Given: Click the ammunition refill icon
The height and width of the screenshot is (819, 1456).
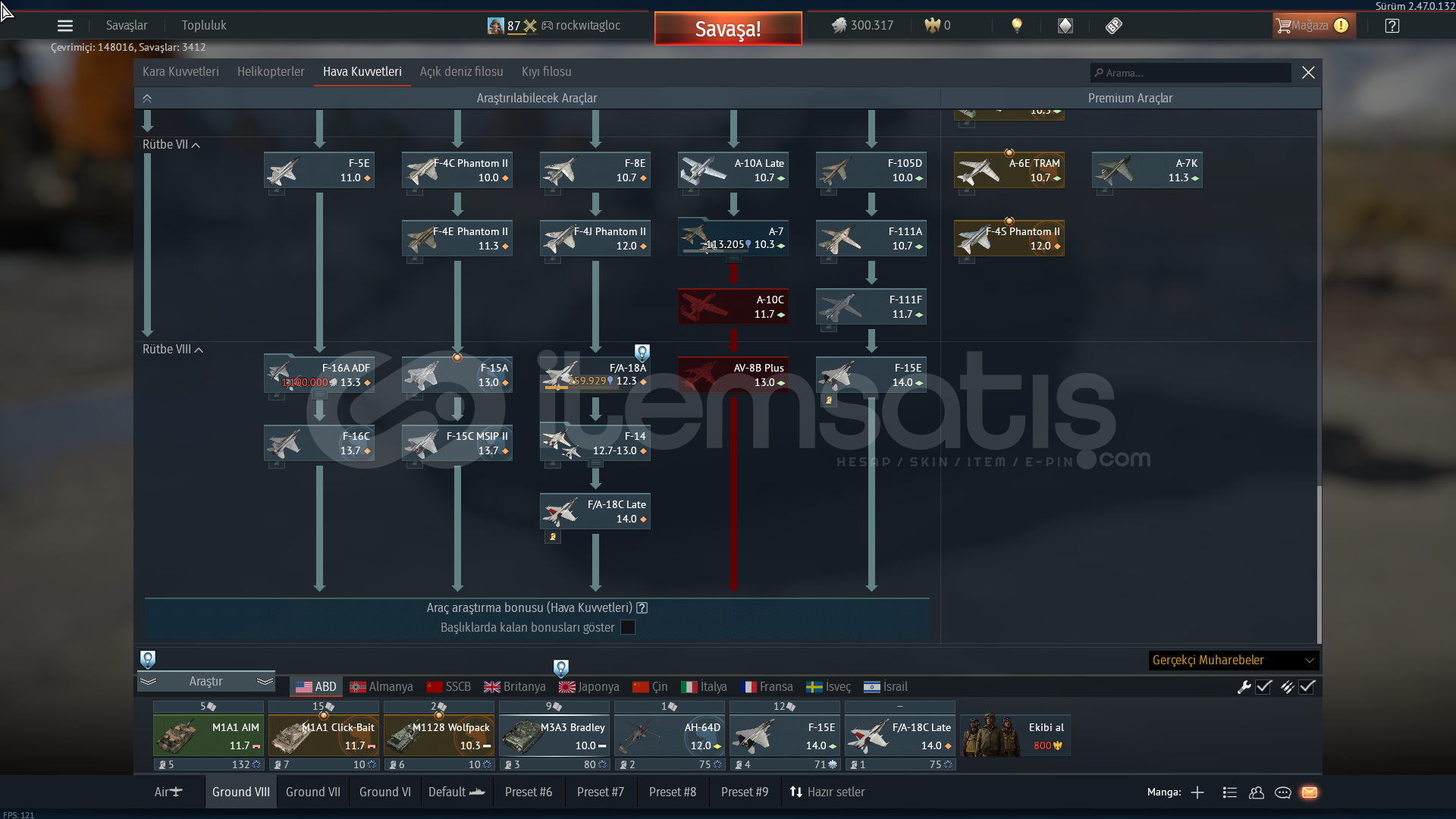Looking at the screenshot, I should point(1288,687).
